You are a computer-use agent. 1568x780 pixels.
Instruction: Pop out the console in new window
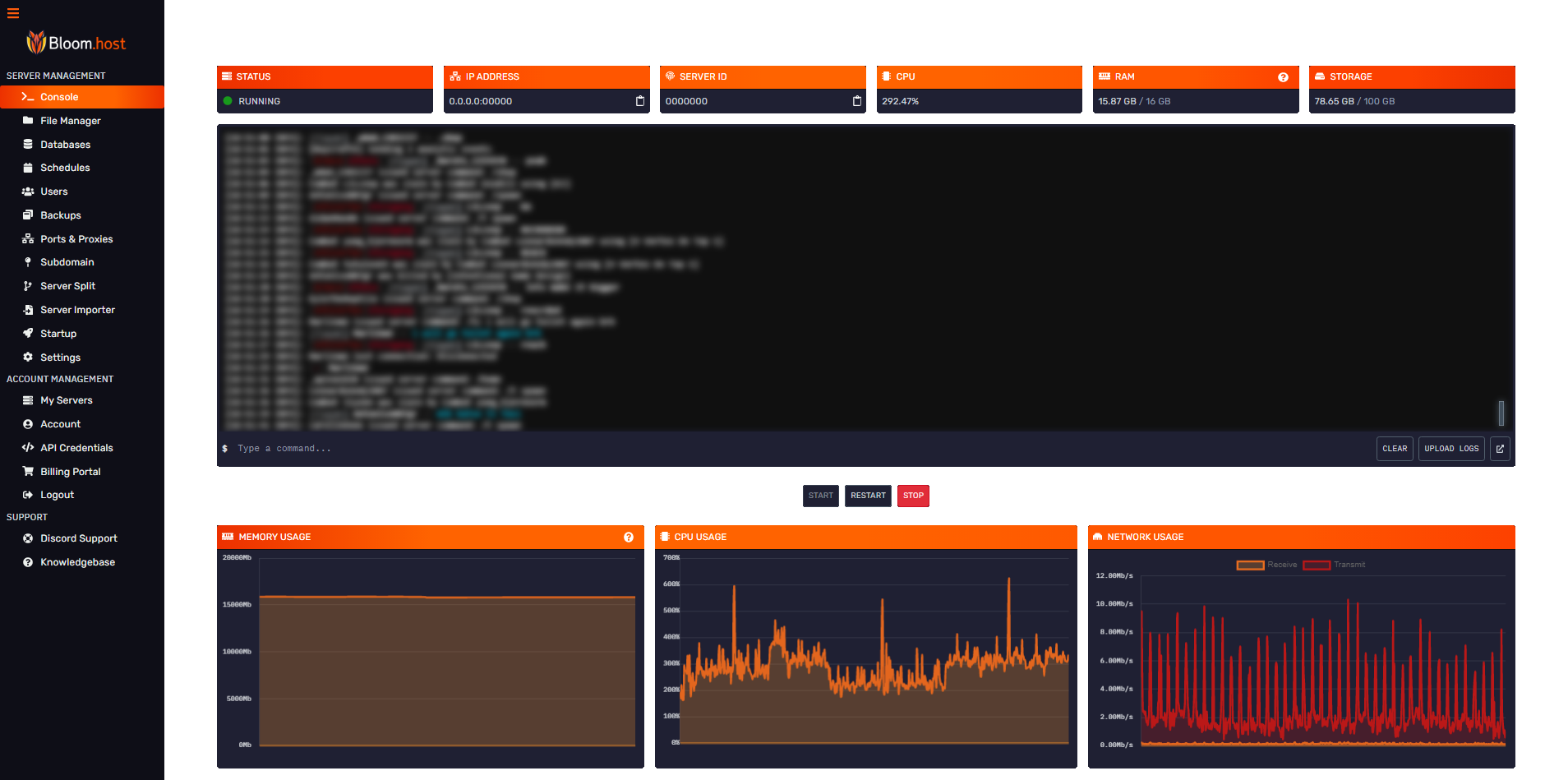pos(1500,449)
